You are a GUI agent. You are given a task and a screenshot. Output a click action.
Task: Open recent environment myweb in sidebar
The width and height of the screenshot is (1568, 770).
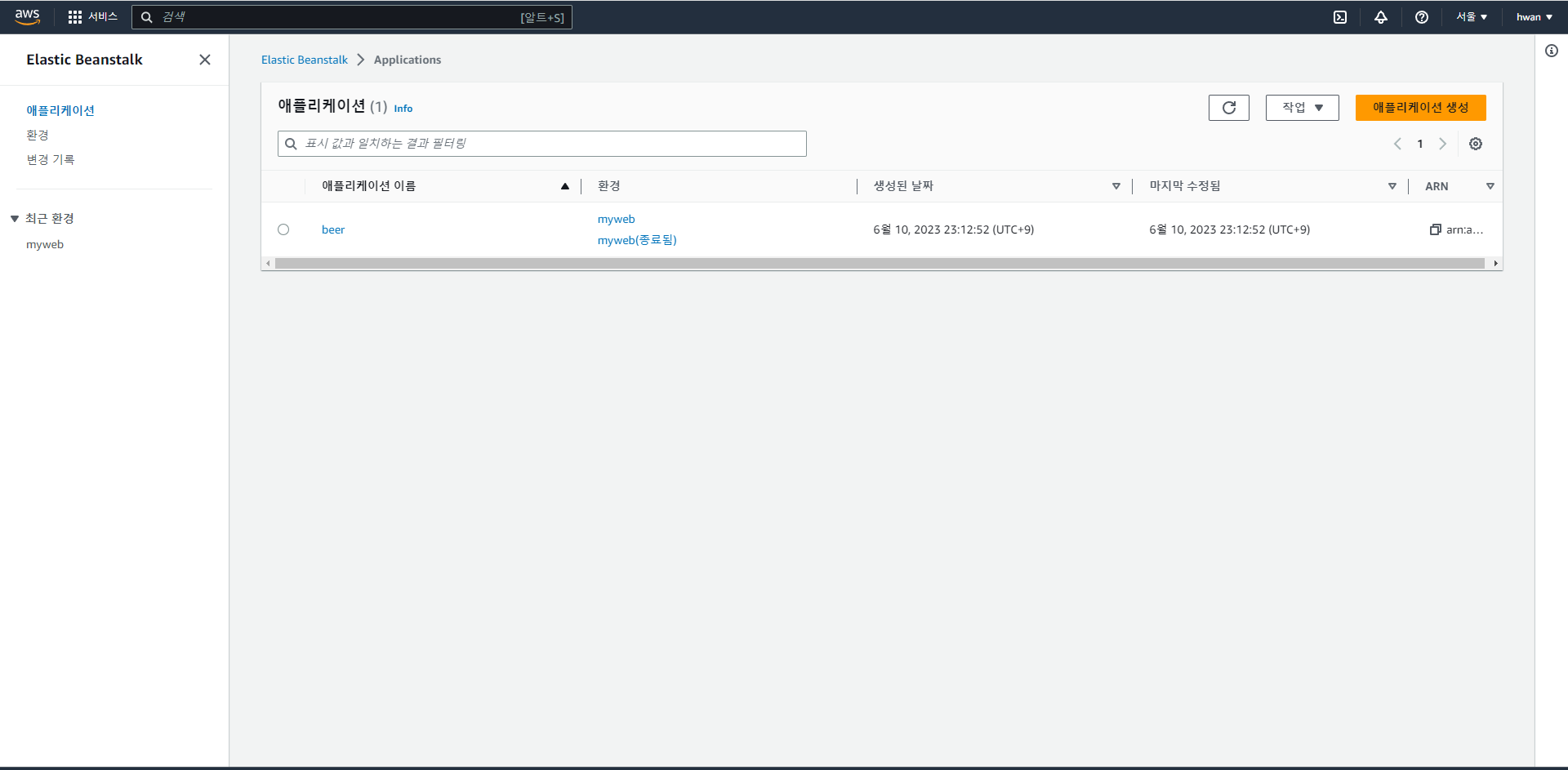click(45, 244)
